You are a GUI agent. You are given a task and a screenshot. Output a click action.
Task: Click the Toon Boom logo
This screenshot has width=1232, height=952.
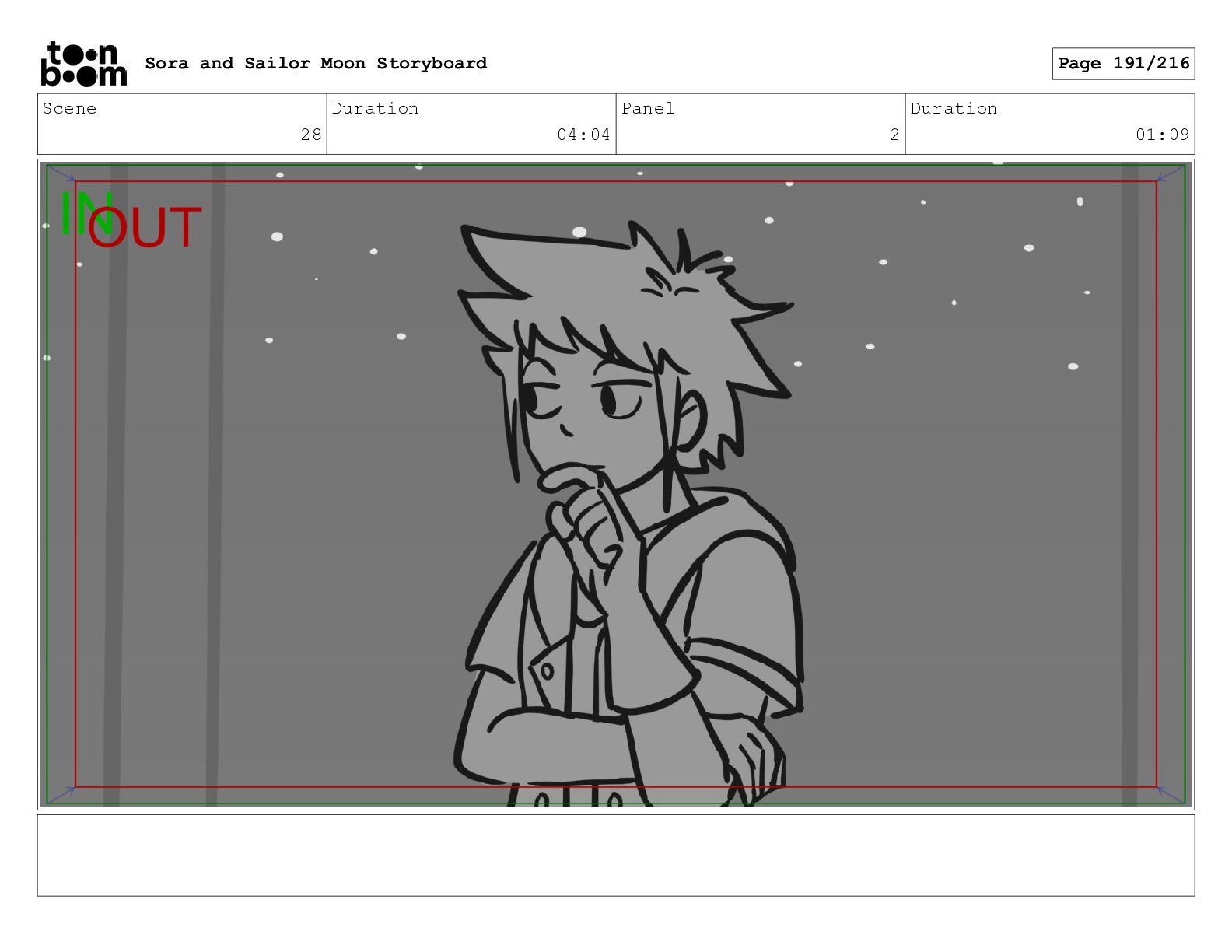tap(83, 64)
